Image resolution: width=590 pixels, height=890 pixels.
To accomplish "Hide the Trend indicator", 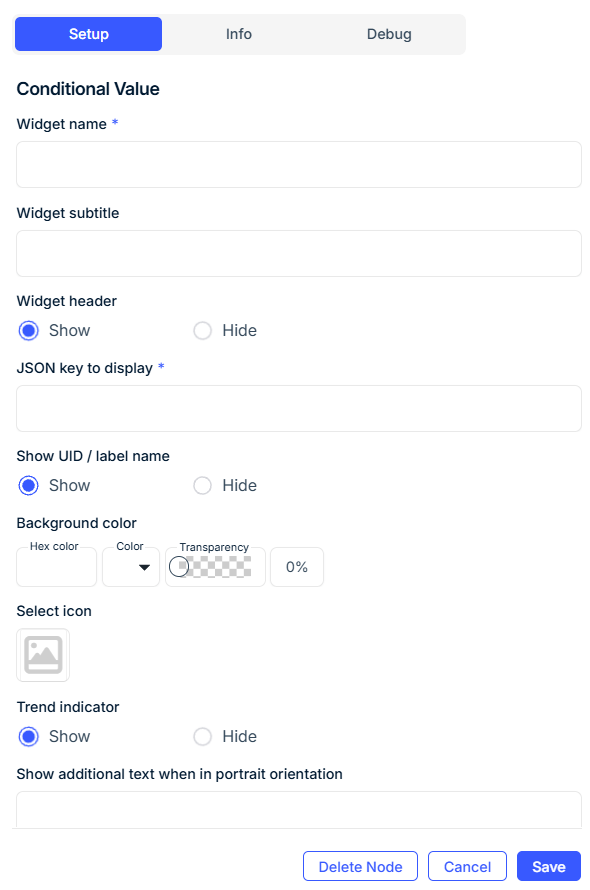I will tap(202, 736).
